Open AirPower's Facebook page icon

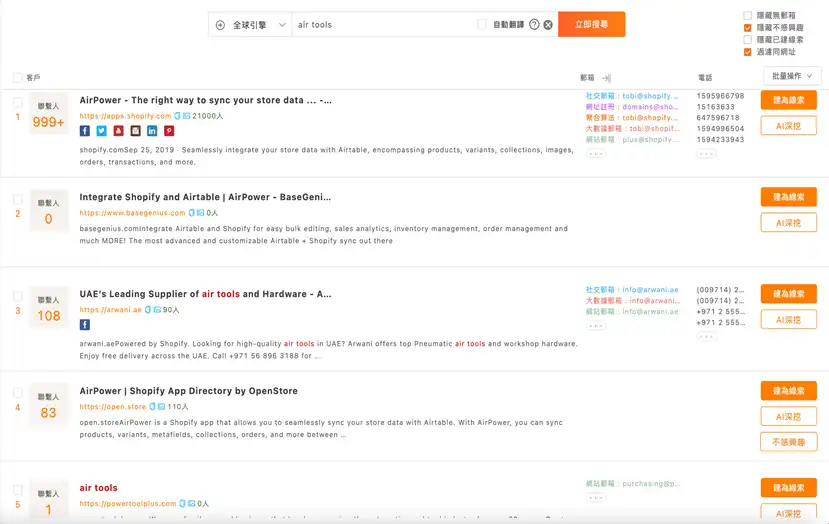point(85,131)
